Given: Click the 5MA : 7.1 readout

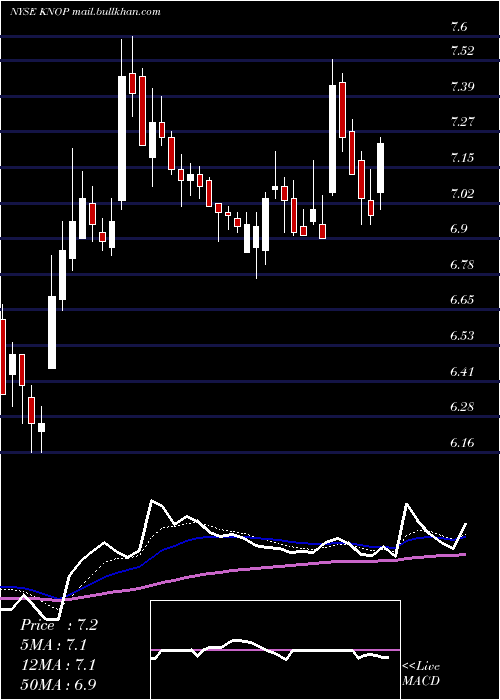Looking at the screenshot, I should [53, 644].
